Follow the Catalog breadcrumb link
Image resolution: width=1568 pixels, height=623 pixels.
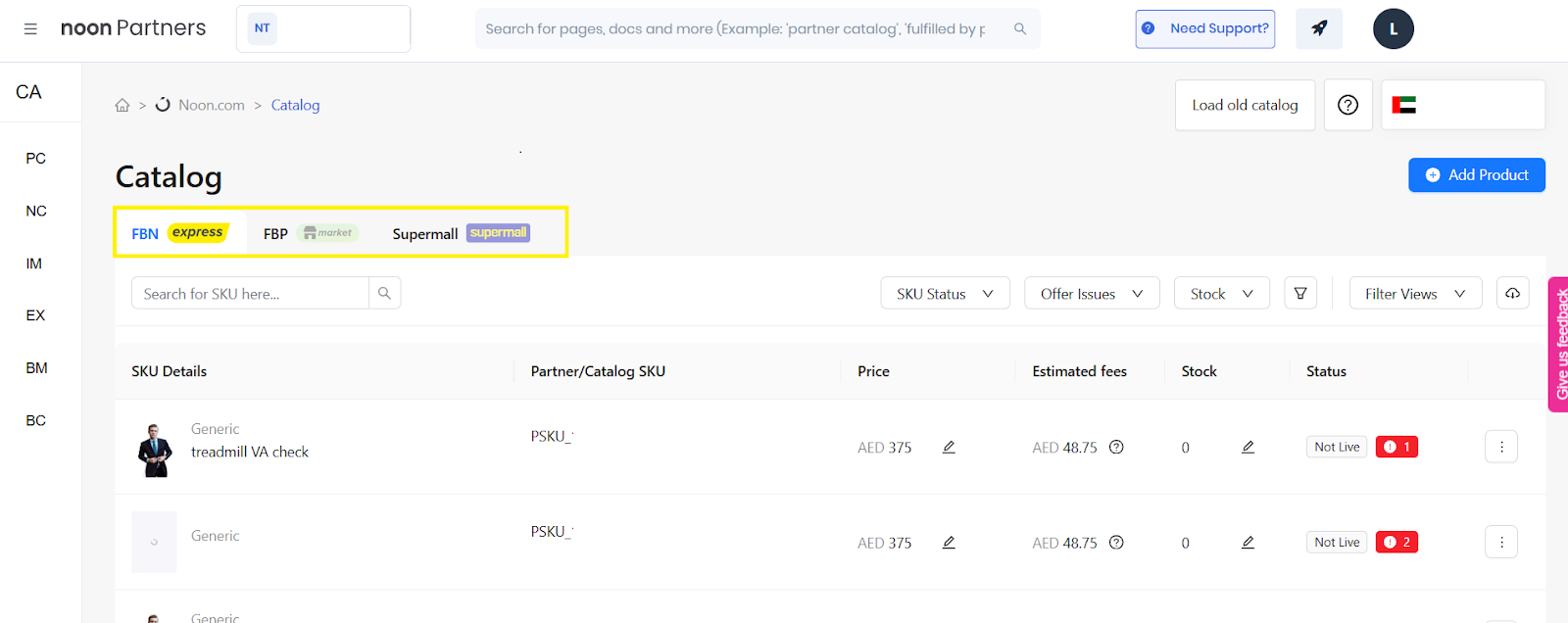[295, 105]
